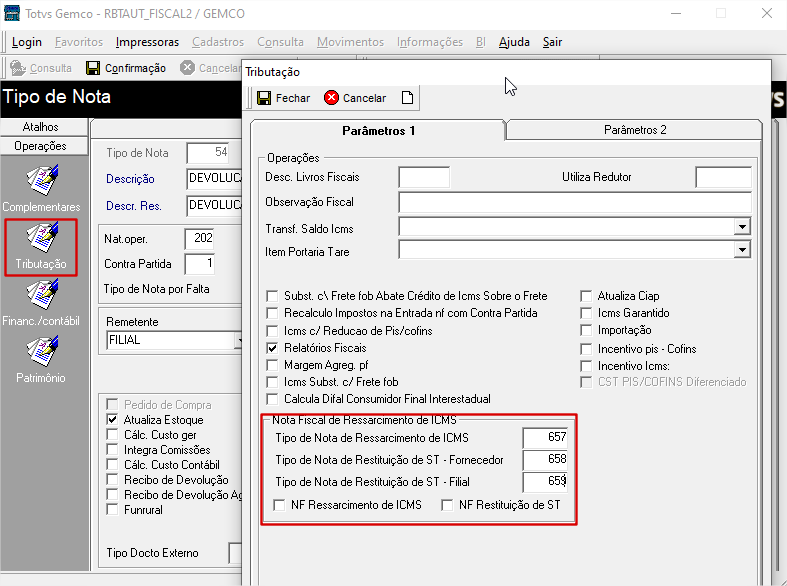Click the Utiliza Redutor input field
This screenshot has height=586, width=787.
tap(723, 177)
